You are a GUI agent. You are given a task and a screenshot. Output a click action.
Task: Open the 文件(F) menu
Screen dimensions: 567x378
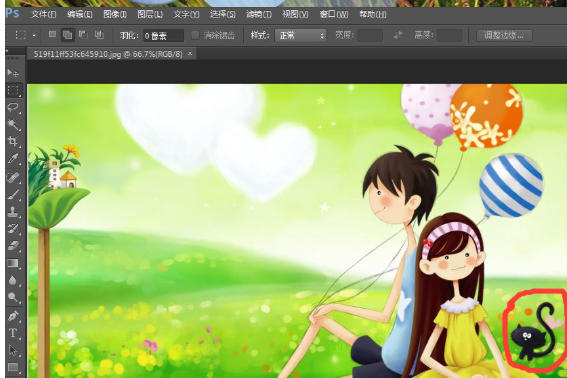(43, 14)
